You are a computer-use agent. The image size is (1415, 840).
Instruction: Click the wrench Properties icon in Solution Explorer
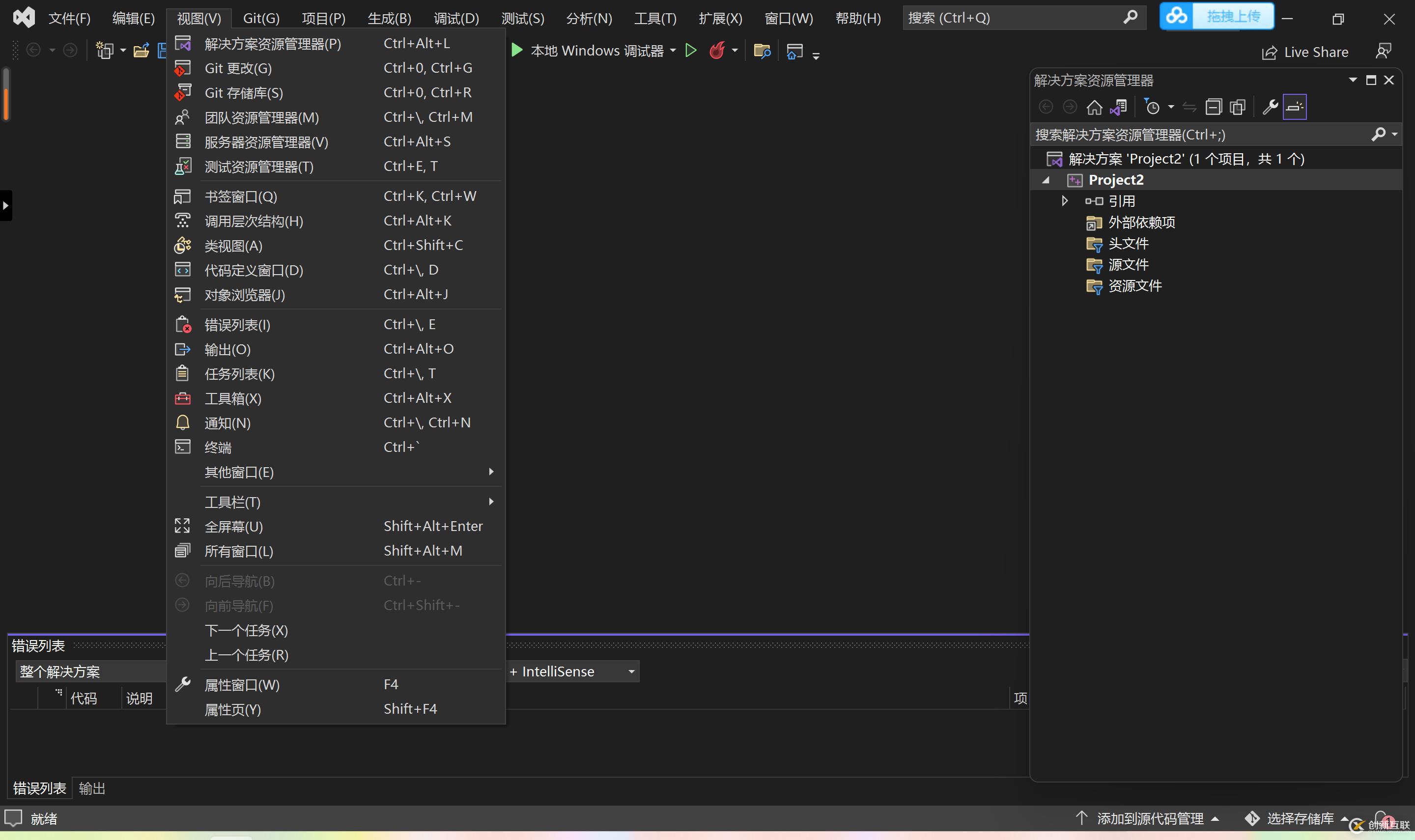click(x=1270, y=107)
